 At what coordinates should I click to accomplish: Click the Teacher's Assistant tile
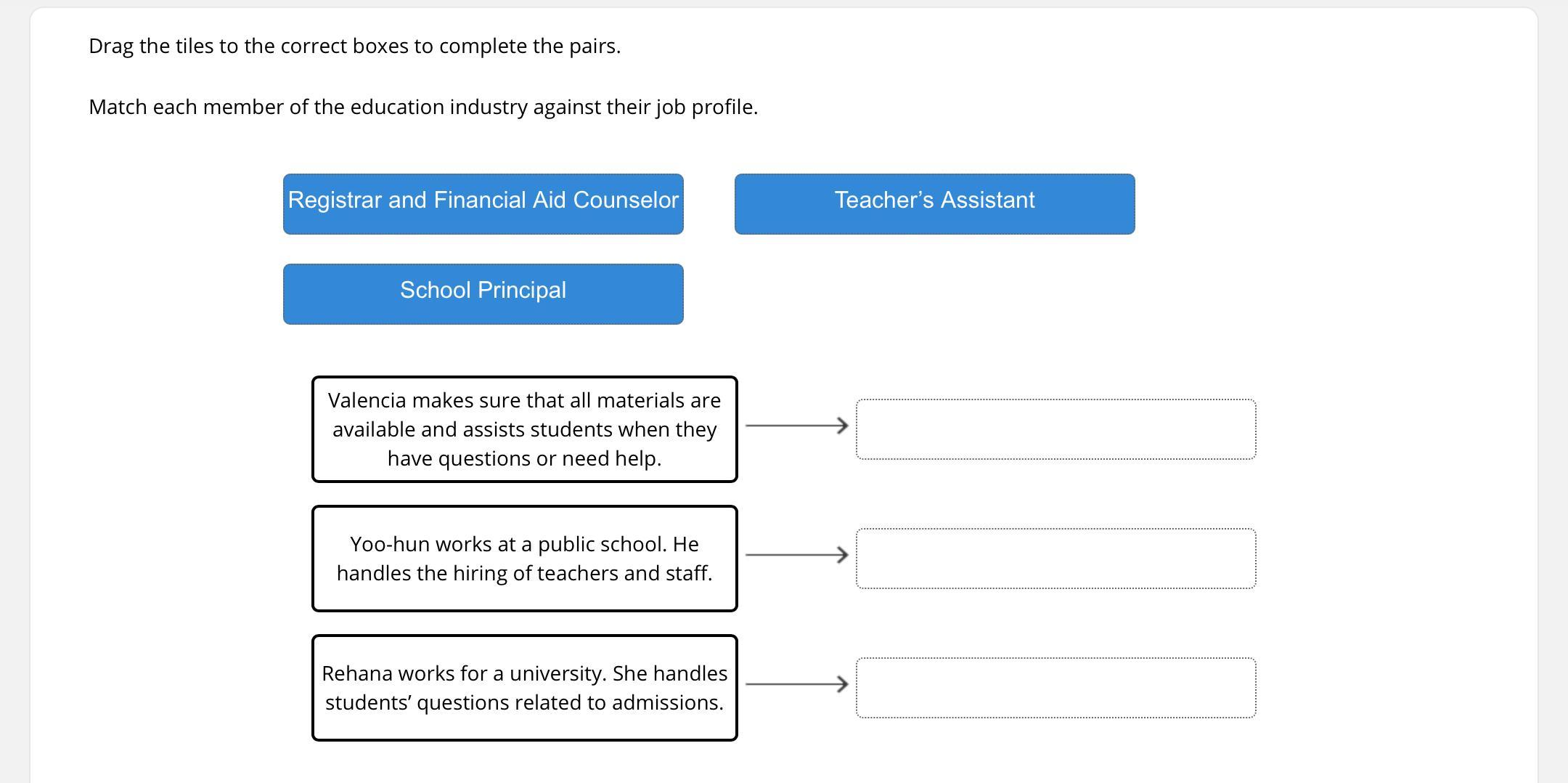pyautogui.click(x=934, y=203)
